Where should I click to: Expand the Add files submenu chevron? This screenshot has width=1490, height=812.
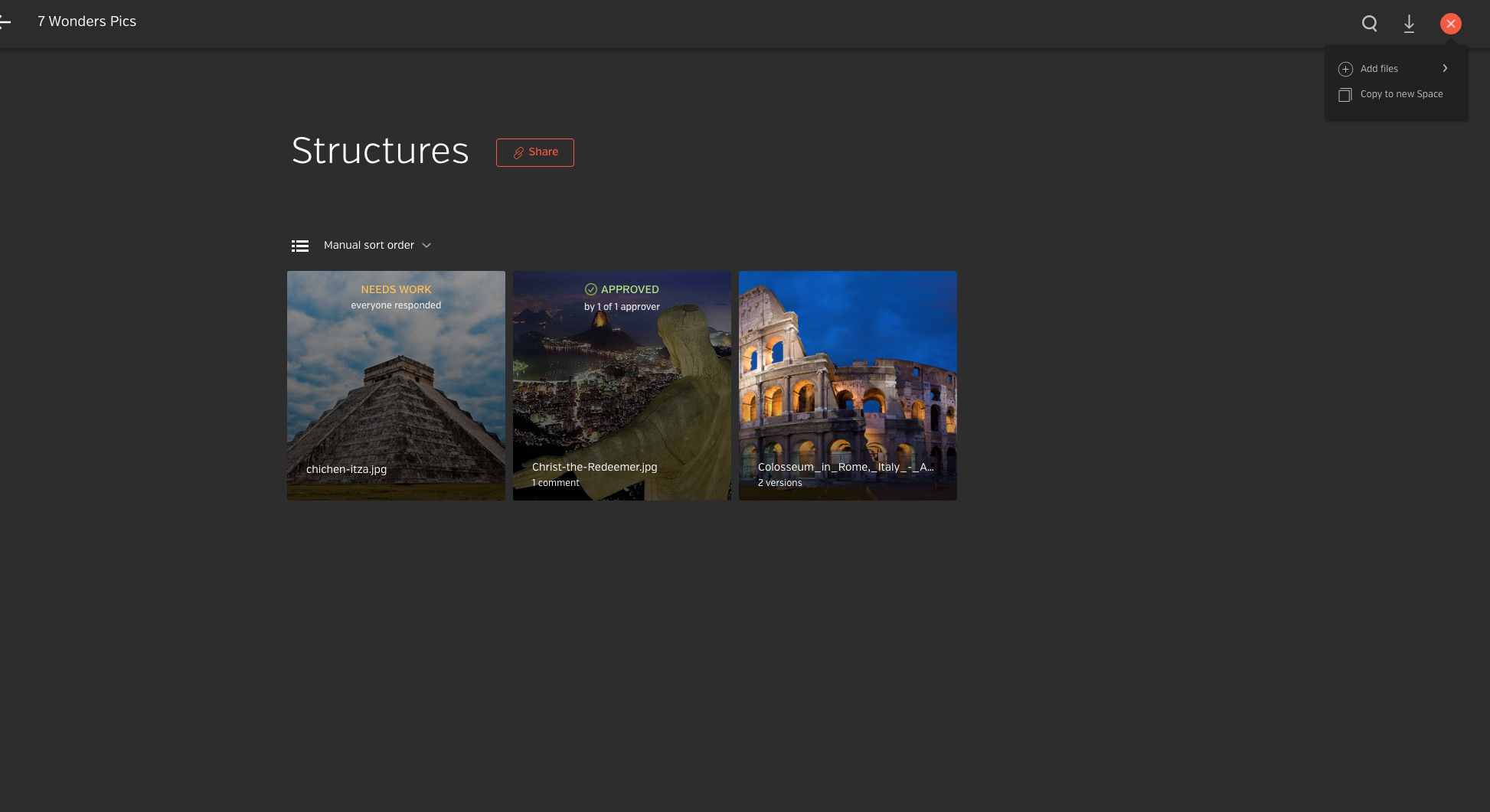(x=1445, y=68)
